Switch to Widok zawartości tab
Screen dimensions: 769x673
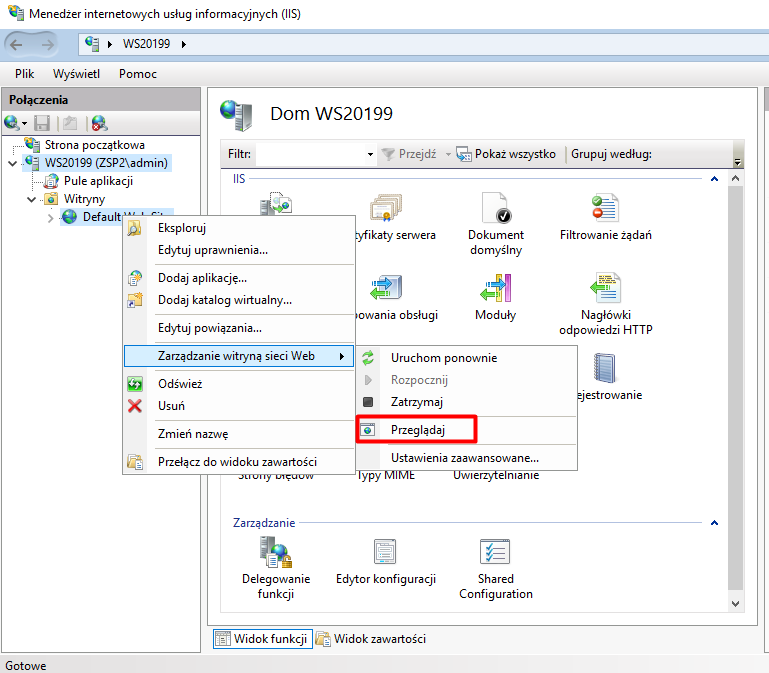(370, 638)
